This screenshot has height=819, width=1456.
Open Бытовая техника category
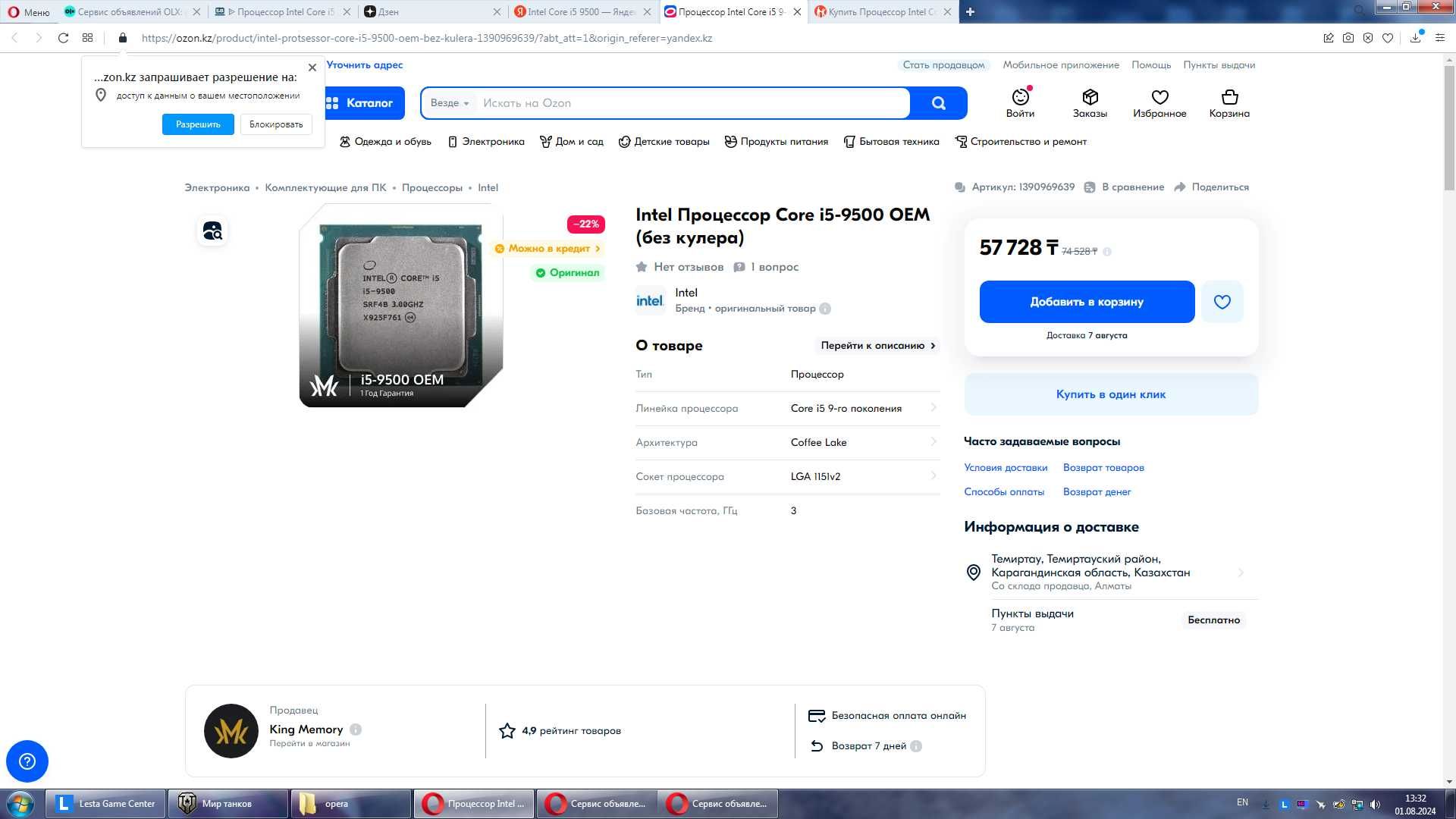click(891, 142)
